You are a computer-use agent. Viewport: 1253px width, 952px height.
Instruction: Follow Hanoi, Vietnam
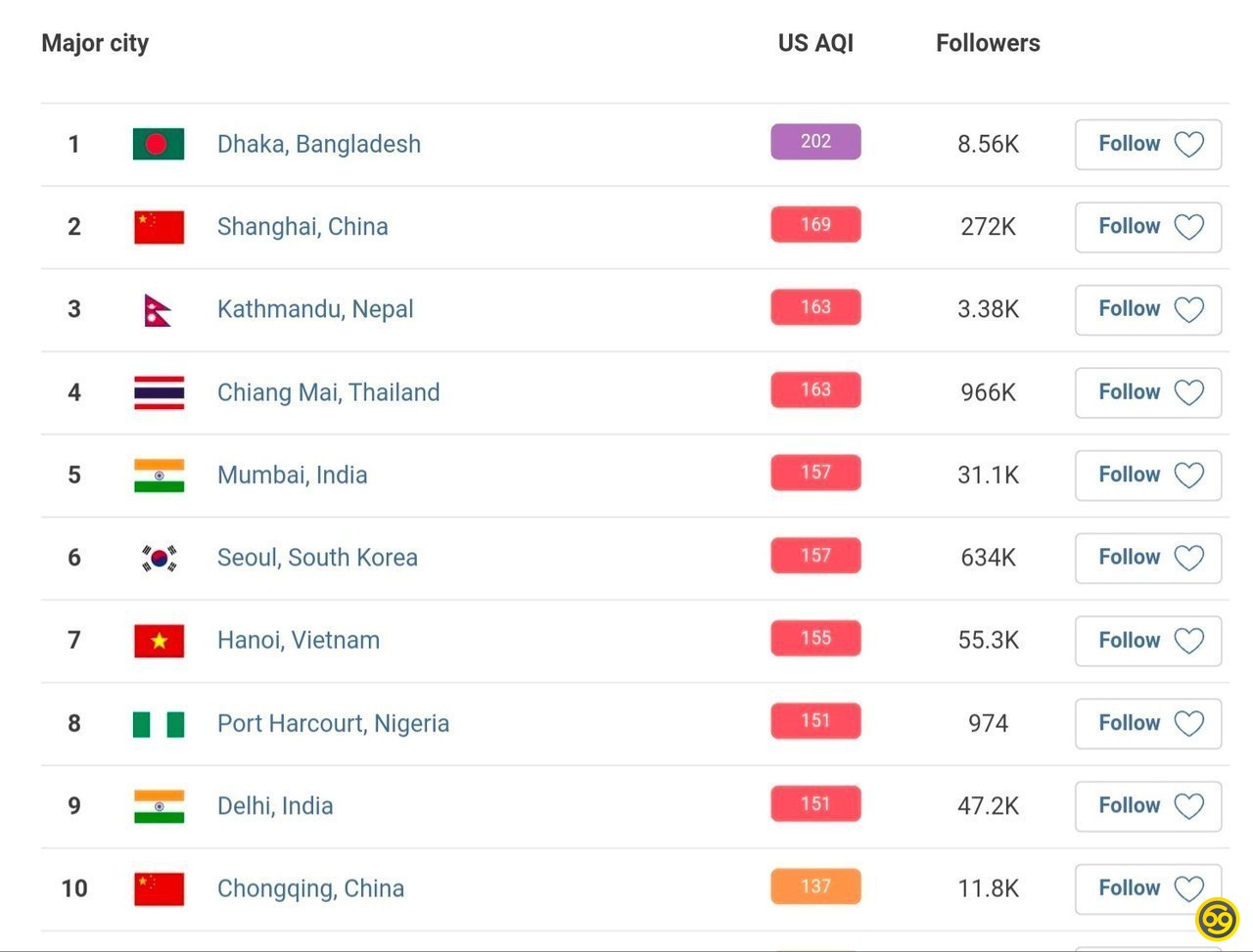(1148, 641)
